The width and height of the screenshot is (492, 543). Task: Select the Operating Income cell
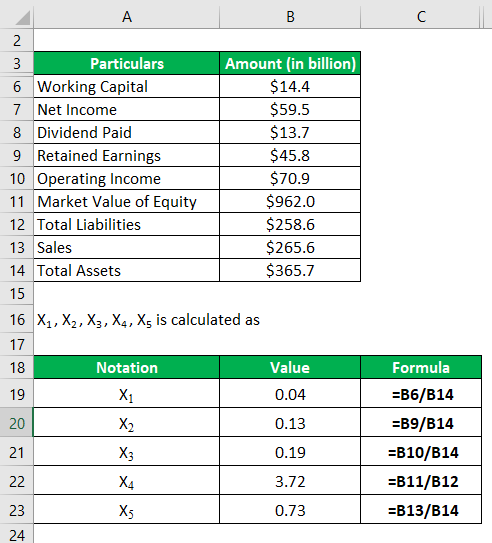[127, 179]
